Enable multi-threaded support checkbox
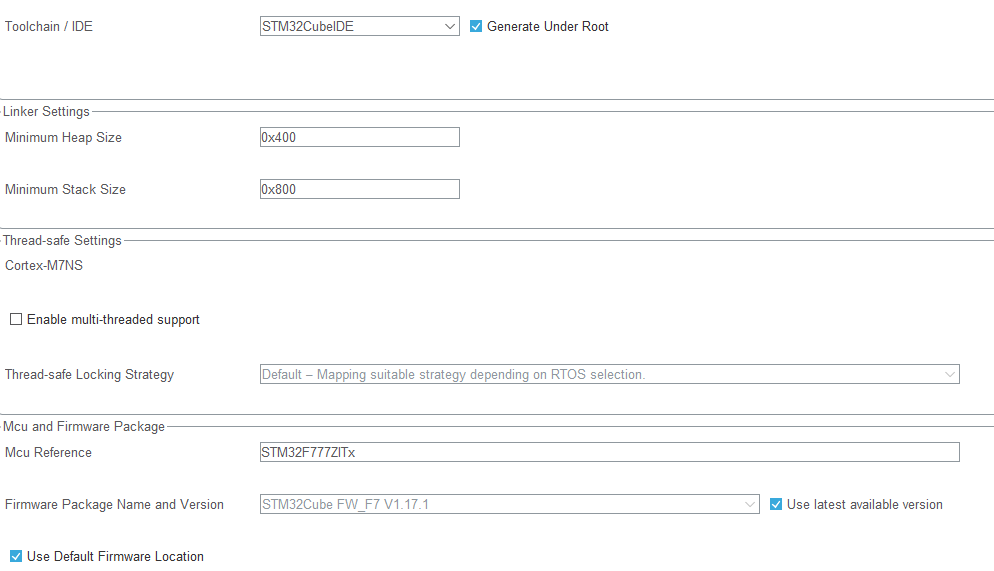This screenshot has height=571, width=994. (x=16, y=320)
